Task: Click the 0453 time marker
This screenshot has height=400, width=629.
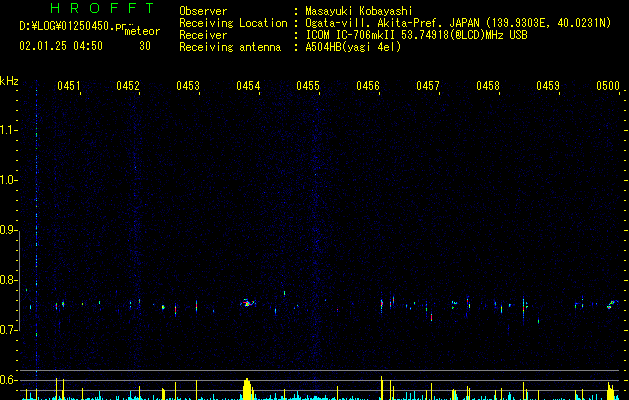Action: 188,86
